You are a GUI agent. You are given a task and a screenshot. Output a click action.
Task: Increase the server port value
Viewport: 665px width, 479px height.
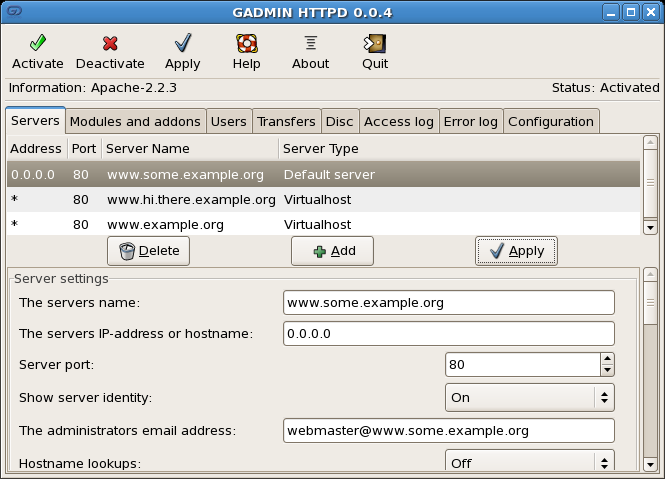[606, 359]
